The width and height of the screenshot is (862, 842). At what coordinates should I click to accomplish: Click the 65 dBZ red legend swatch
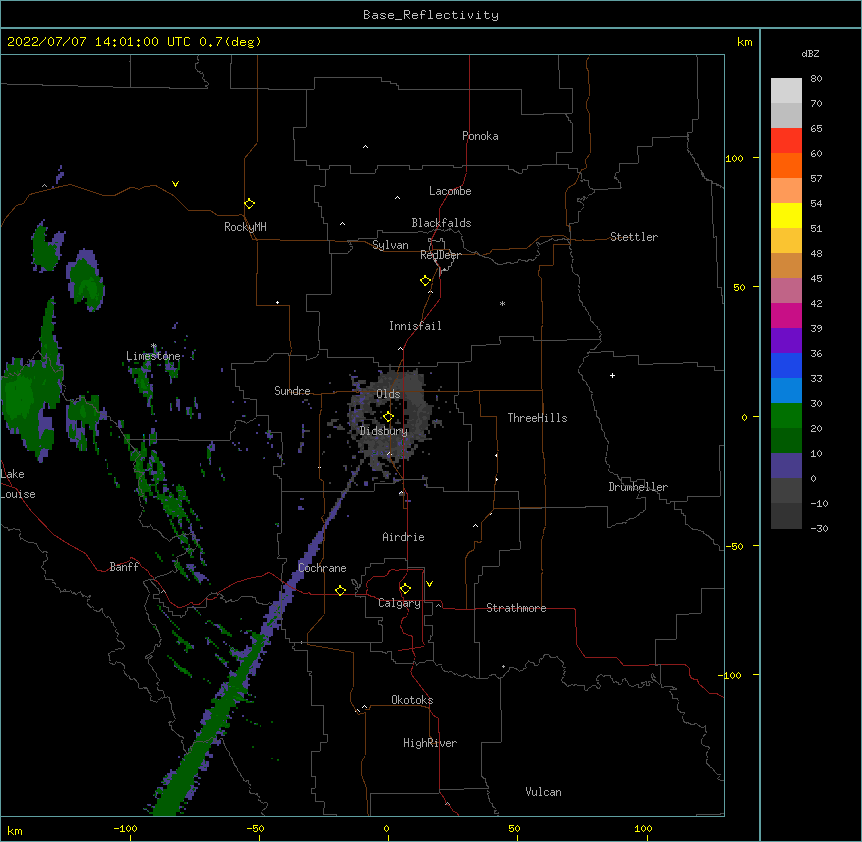click(x=786, y=141)
